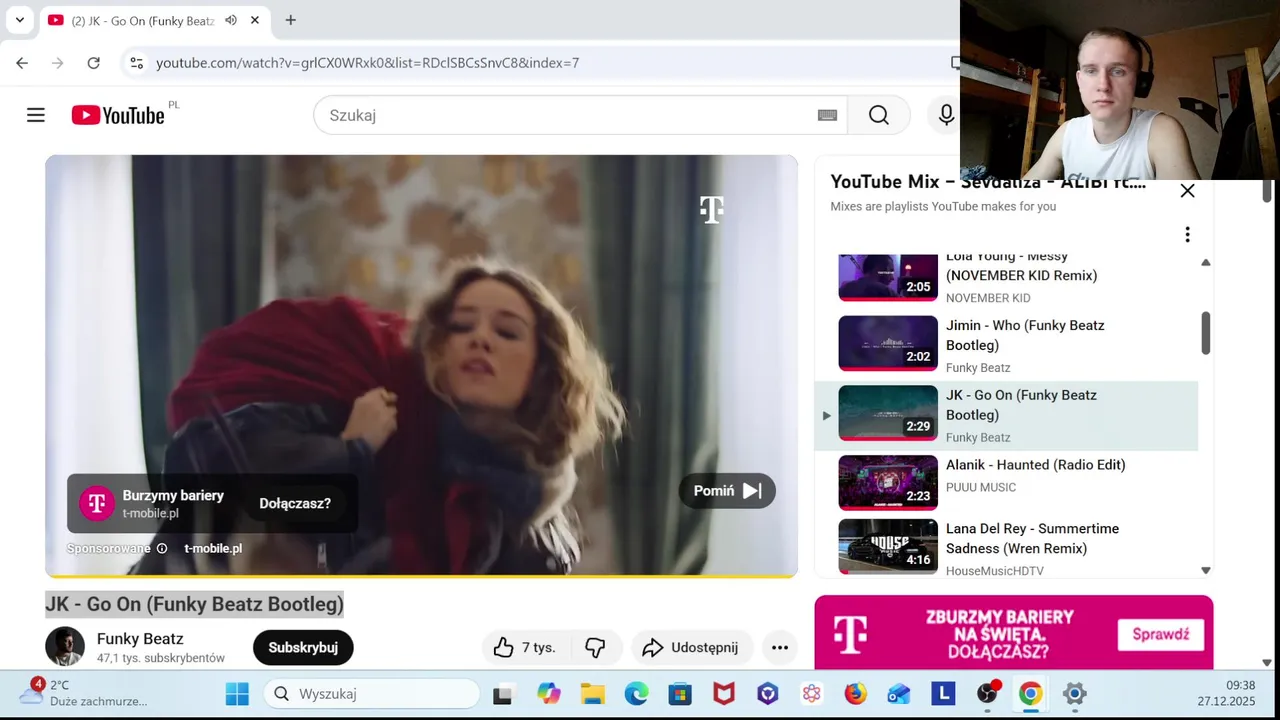Open Settings gear on taskbar
Viewport: 1280px width, 720px height.
coord(1074,694)
